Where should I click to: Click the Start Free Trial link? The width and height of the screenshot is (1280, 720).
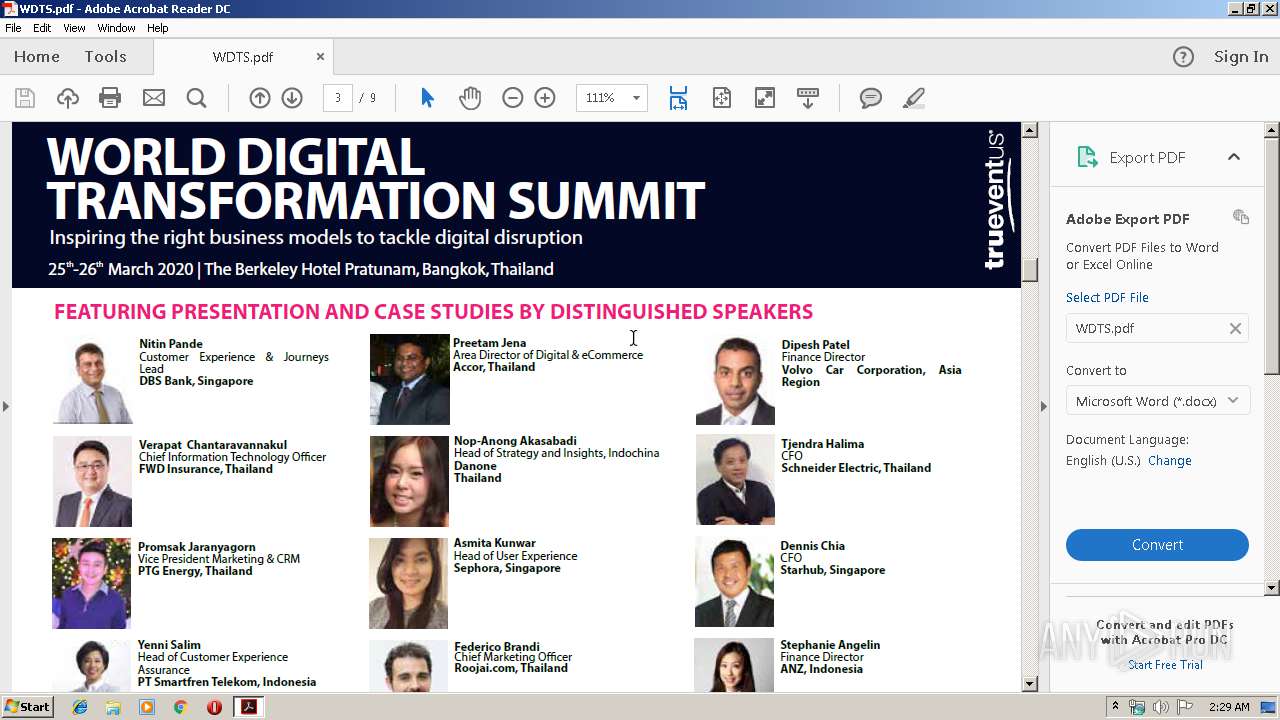pyautogui.click(x=1165, y=665)
